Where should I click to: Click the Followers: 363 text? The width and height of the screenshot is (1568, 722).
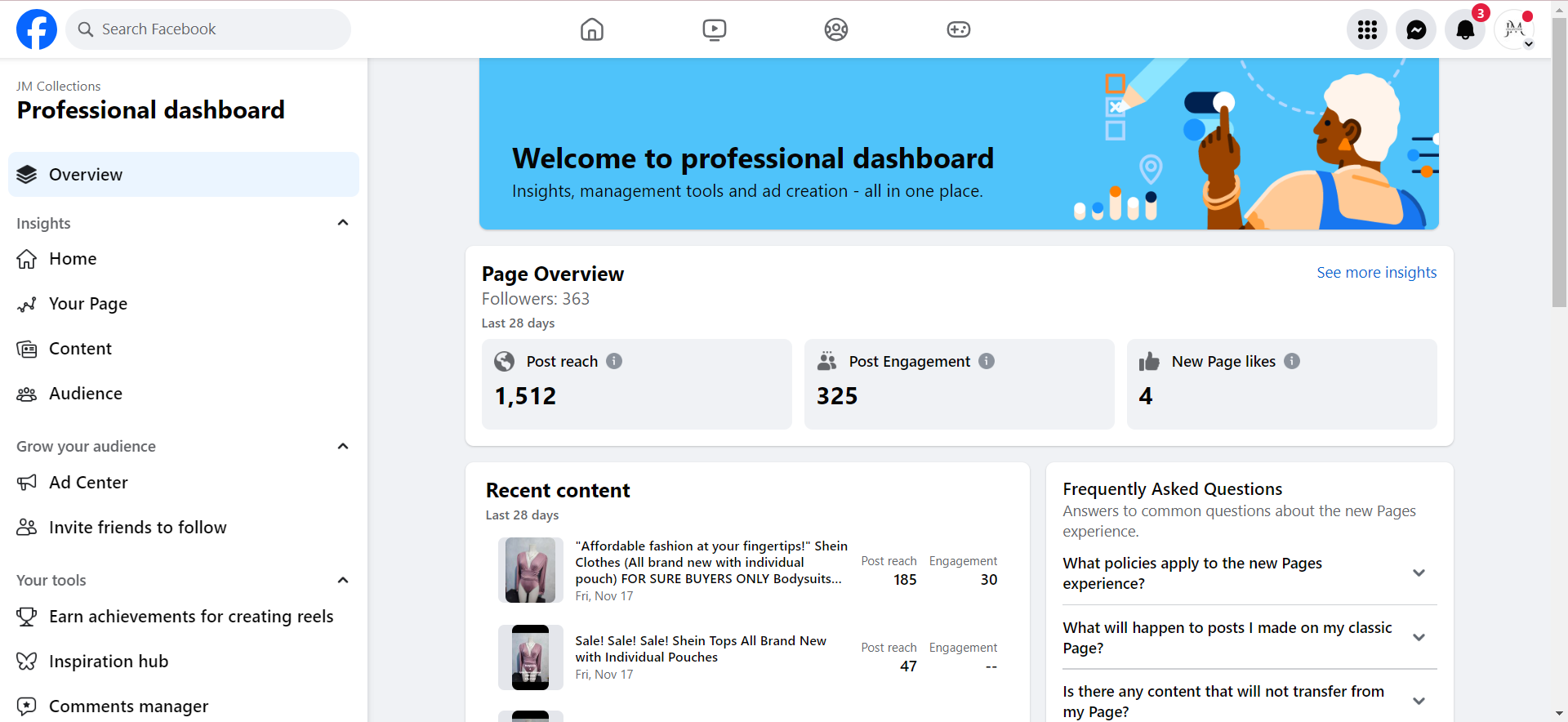click(x=536, y=299)
